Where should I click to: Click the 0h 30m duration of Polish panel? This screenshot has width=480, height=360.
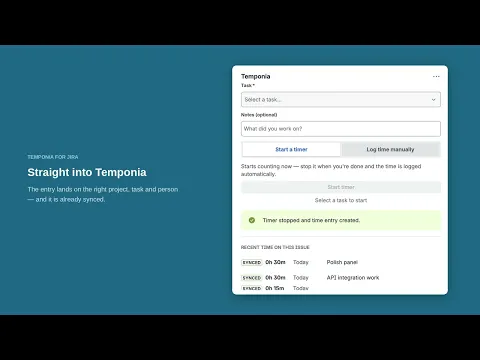coord(275,262)
